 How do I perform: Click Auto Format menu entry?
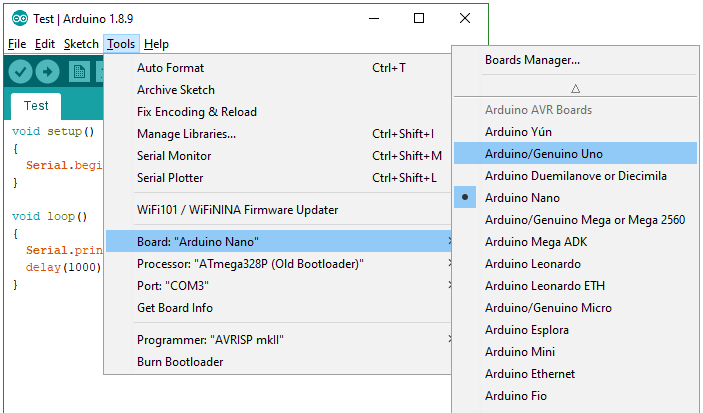(x=170, y=68)
